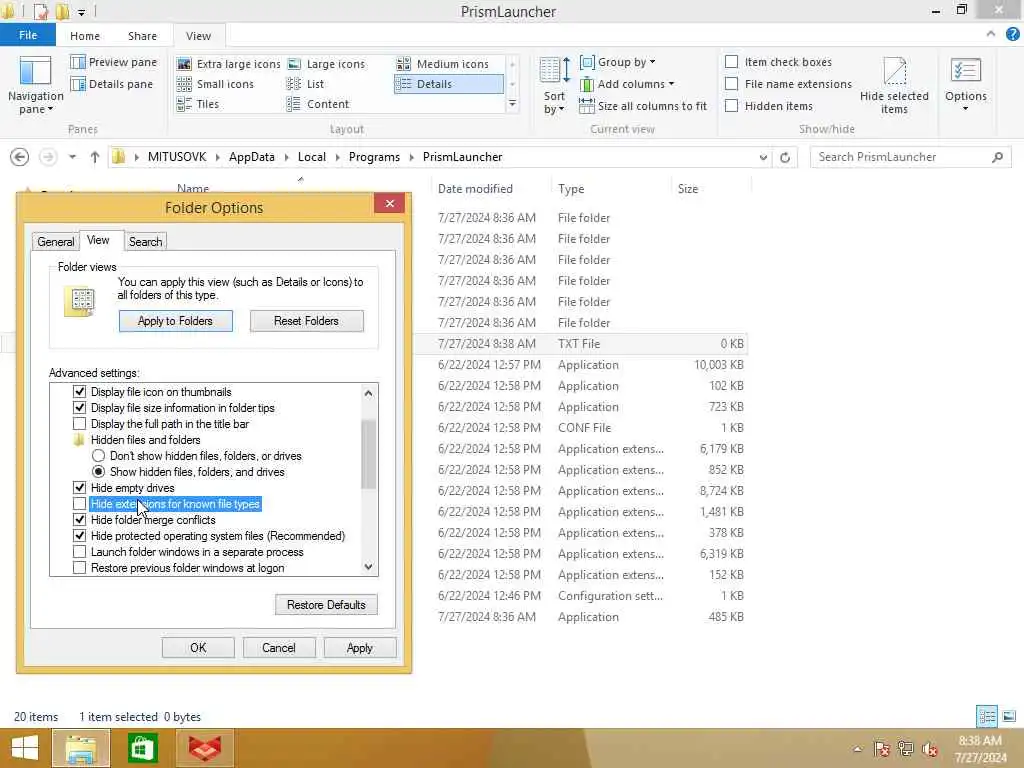Toggle Hidden items in ribbon
The image size is (1024, 768).
[731, 106]
